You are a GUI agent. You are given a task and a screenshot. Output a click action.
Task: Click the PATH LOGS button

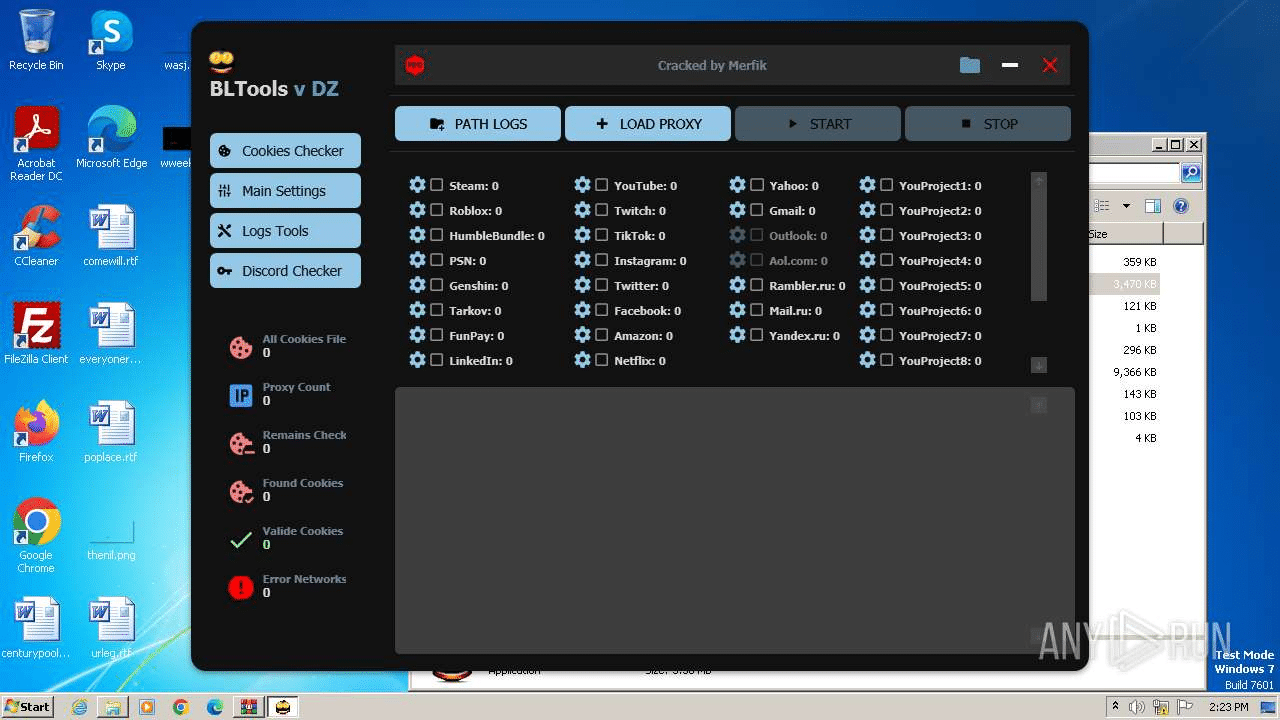[x=478, y=124]
